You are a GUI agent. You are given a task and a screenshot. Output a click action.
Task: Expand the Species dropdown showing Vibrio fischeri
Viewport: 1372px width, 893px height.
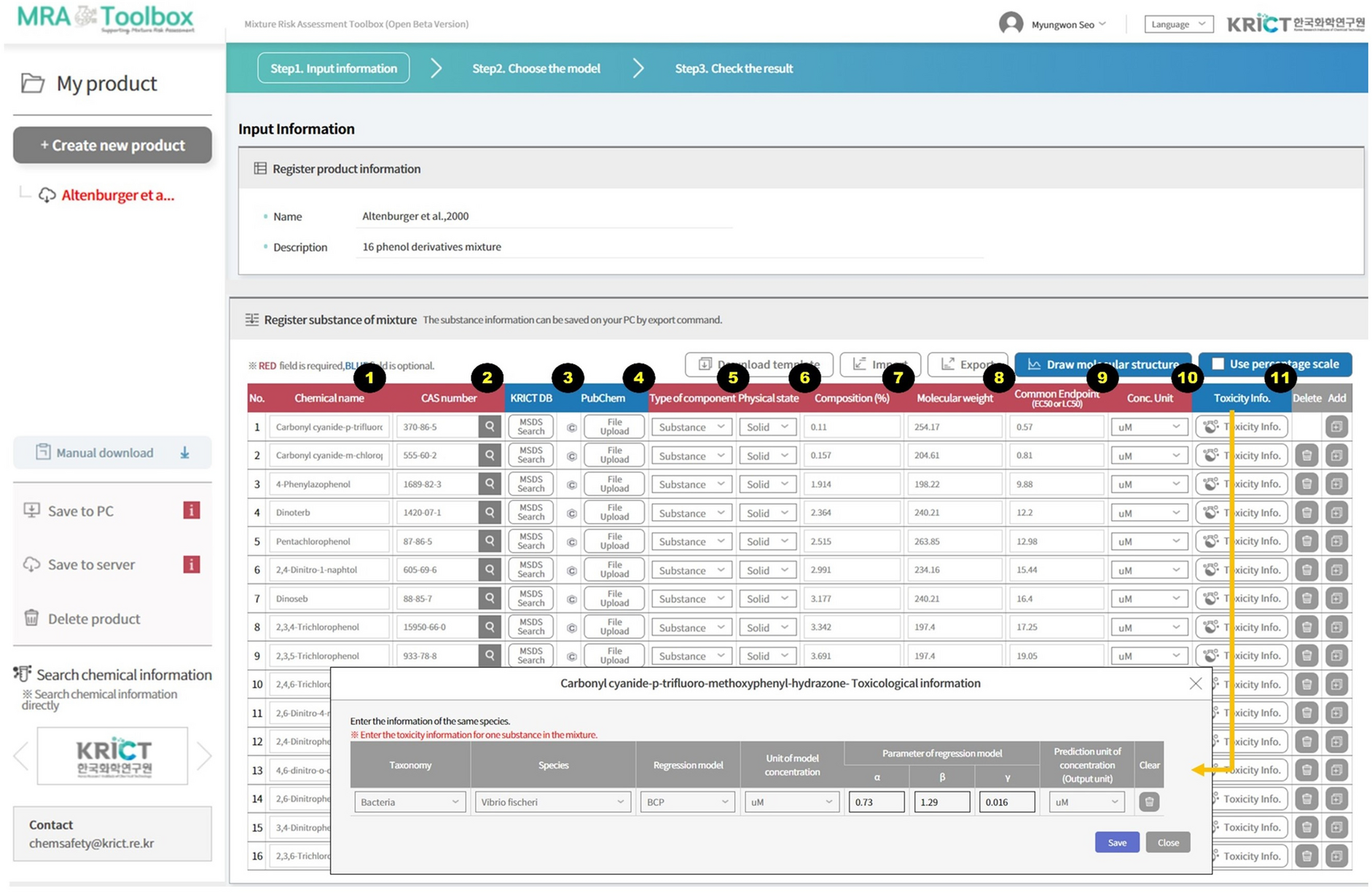pyautogui.click(x=552, y=802)
